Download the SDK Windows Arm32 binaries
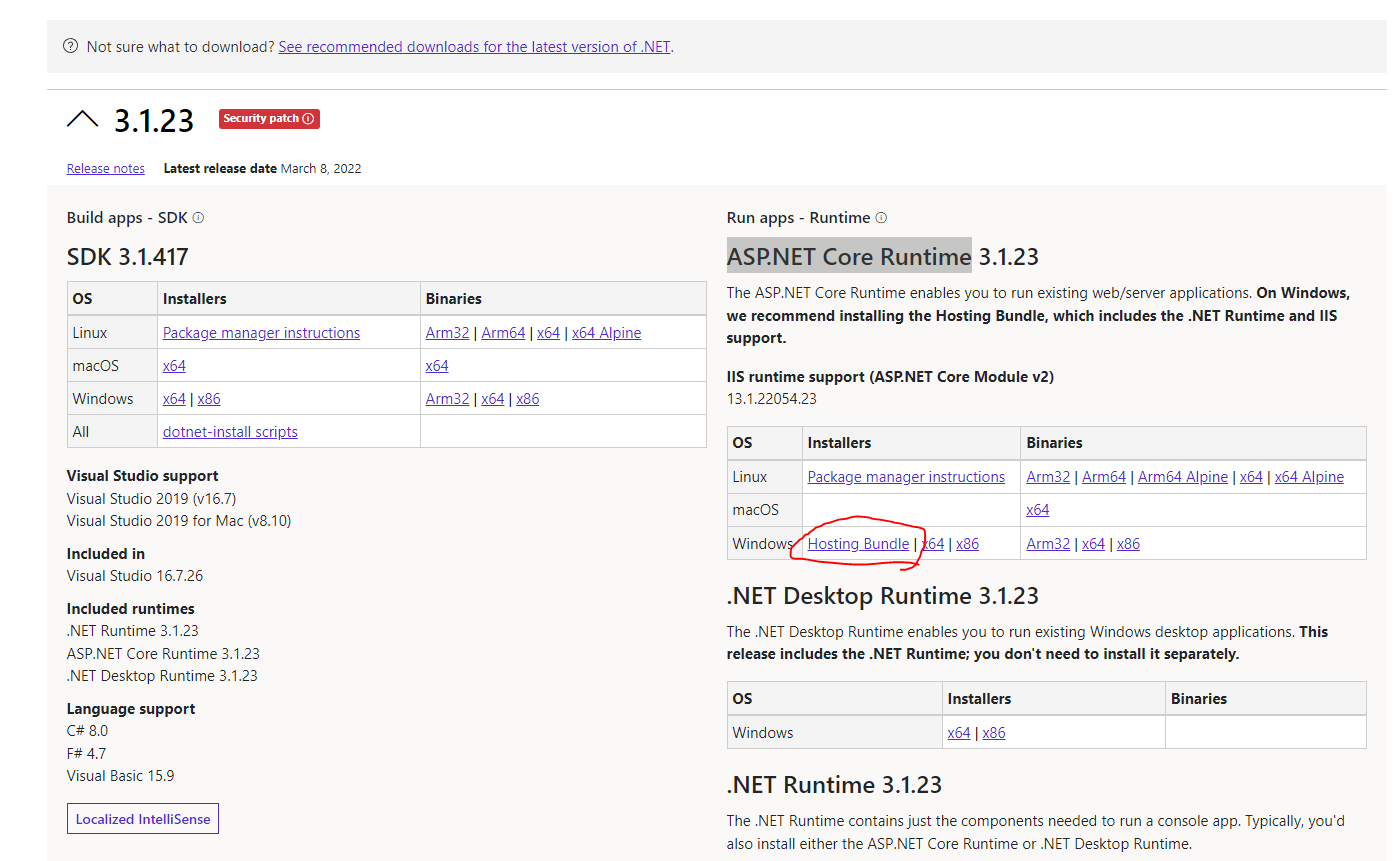Image resolution: width=1400 pixels, height=861 pixels. click(447, 399)
